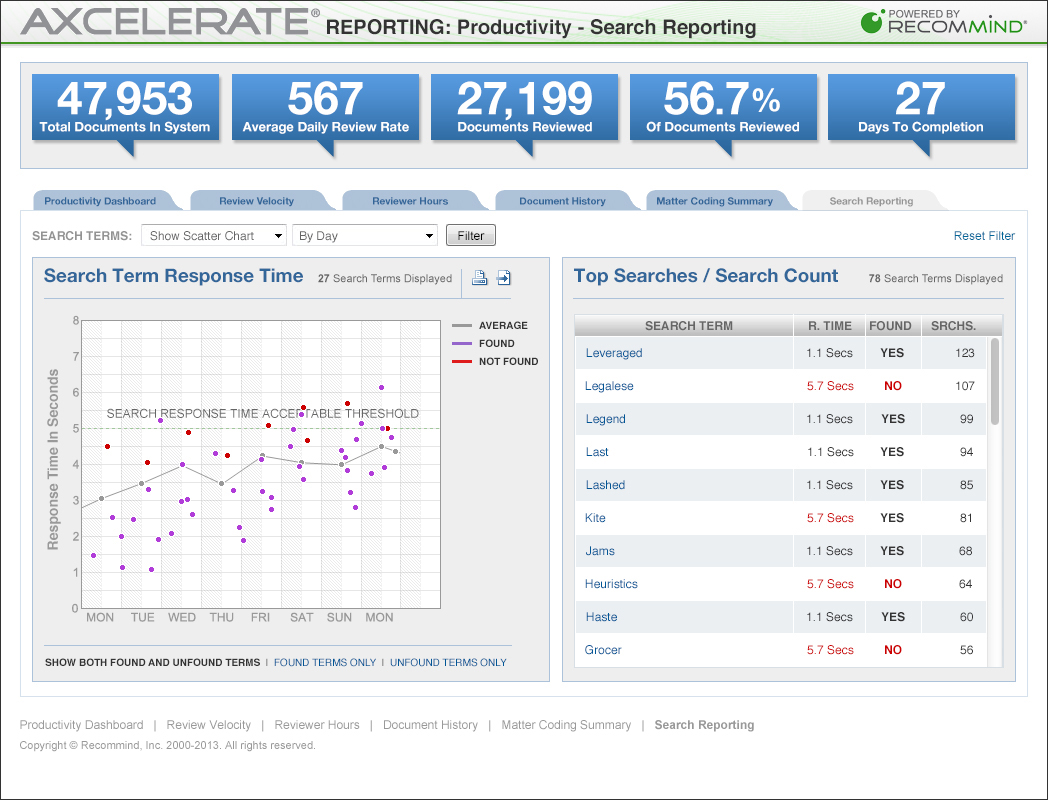
Task: Open the Lashed search term
Action: pos(605,485)
